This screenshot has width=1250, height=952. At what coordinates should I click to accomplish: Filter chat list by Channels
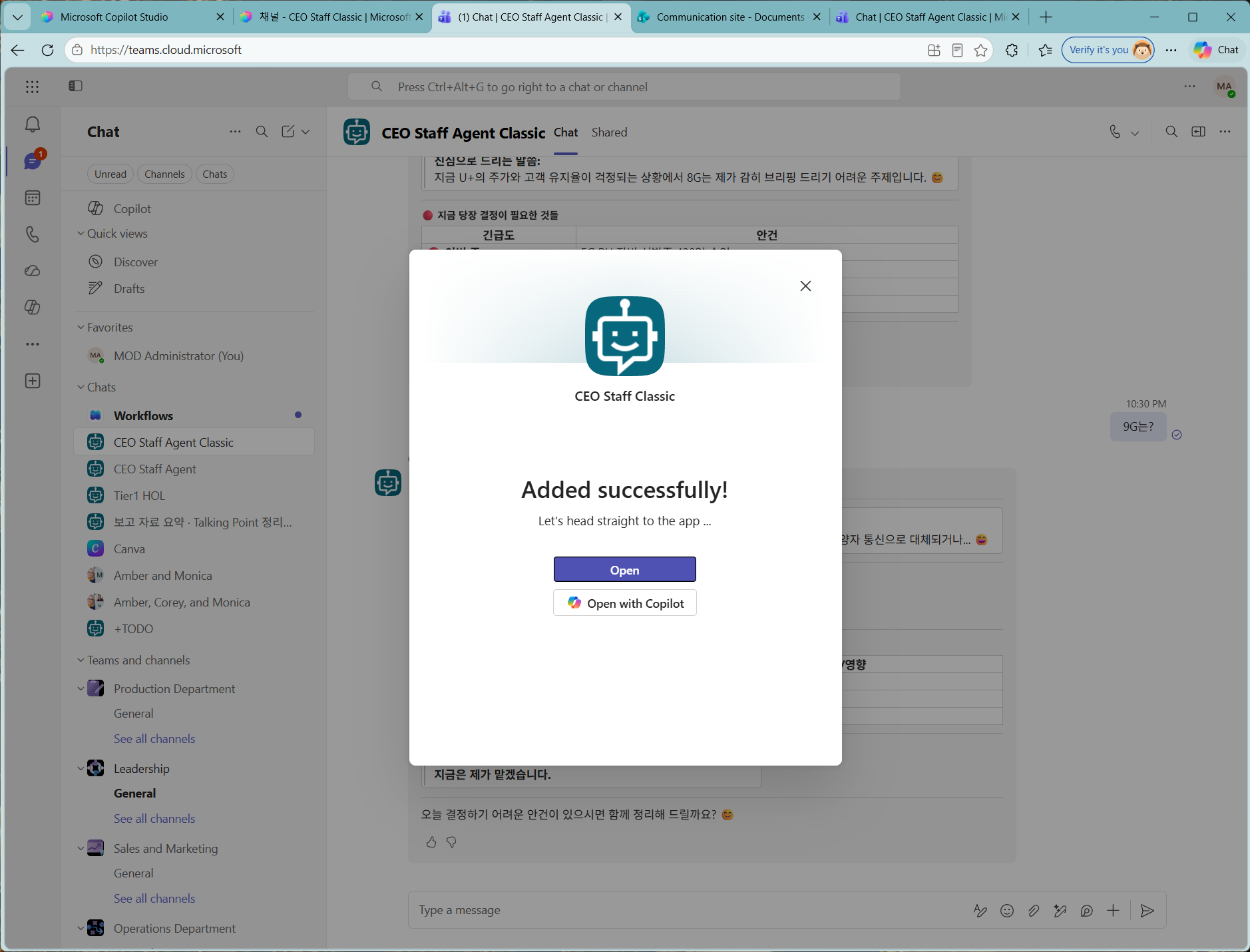point(164,174)
